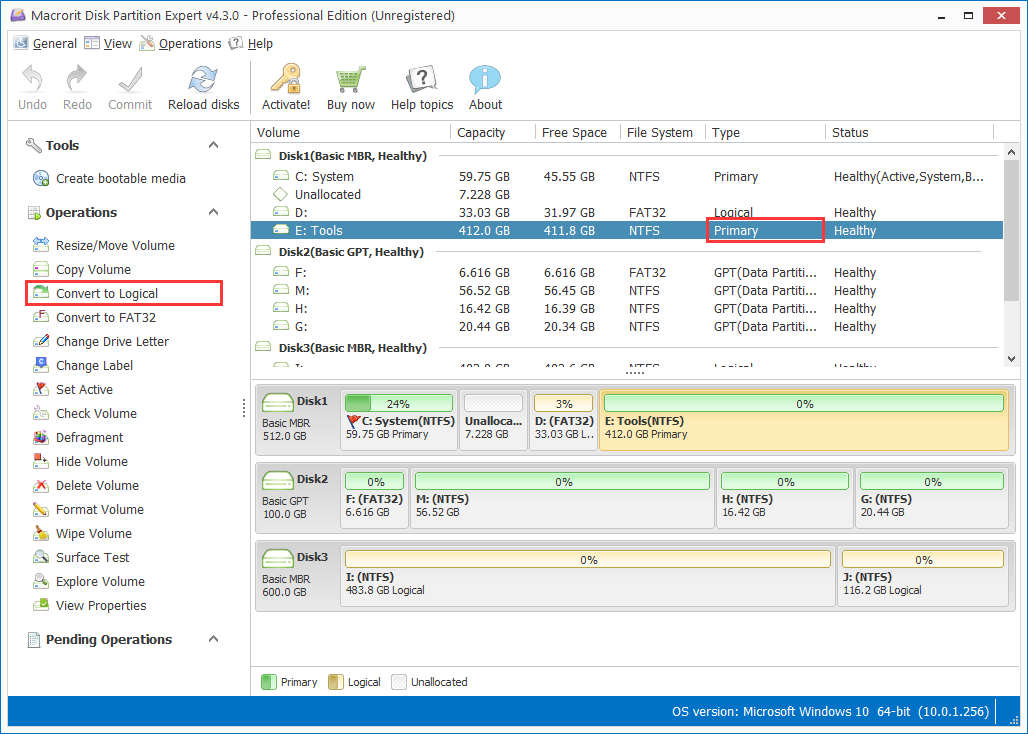Select Change Label operation
Screen dimensions: 1028x734
[83, 366]
